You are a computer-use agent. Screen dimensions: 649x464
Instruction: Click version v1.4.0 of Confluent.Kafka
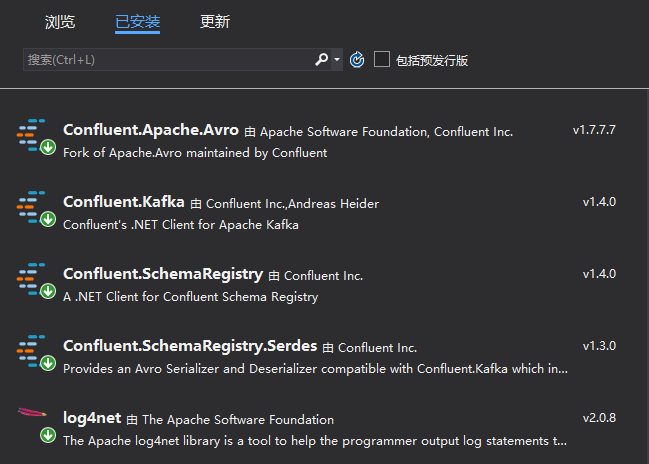(599, 202)
